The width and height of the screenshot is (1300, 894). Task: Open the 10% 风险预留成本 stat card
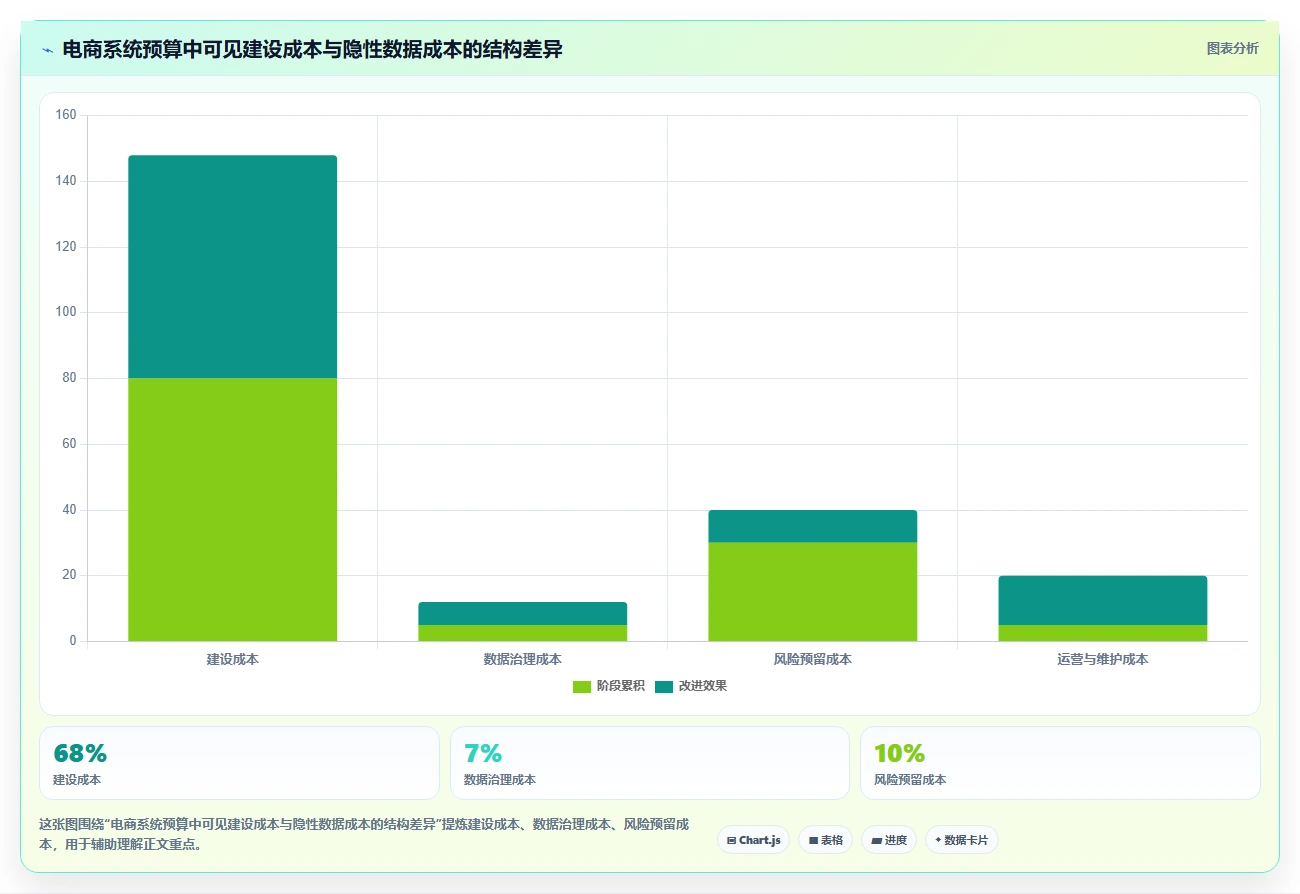1060,763
